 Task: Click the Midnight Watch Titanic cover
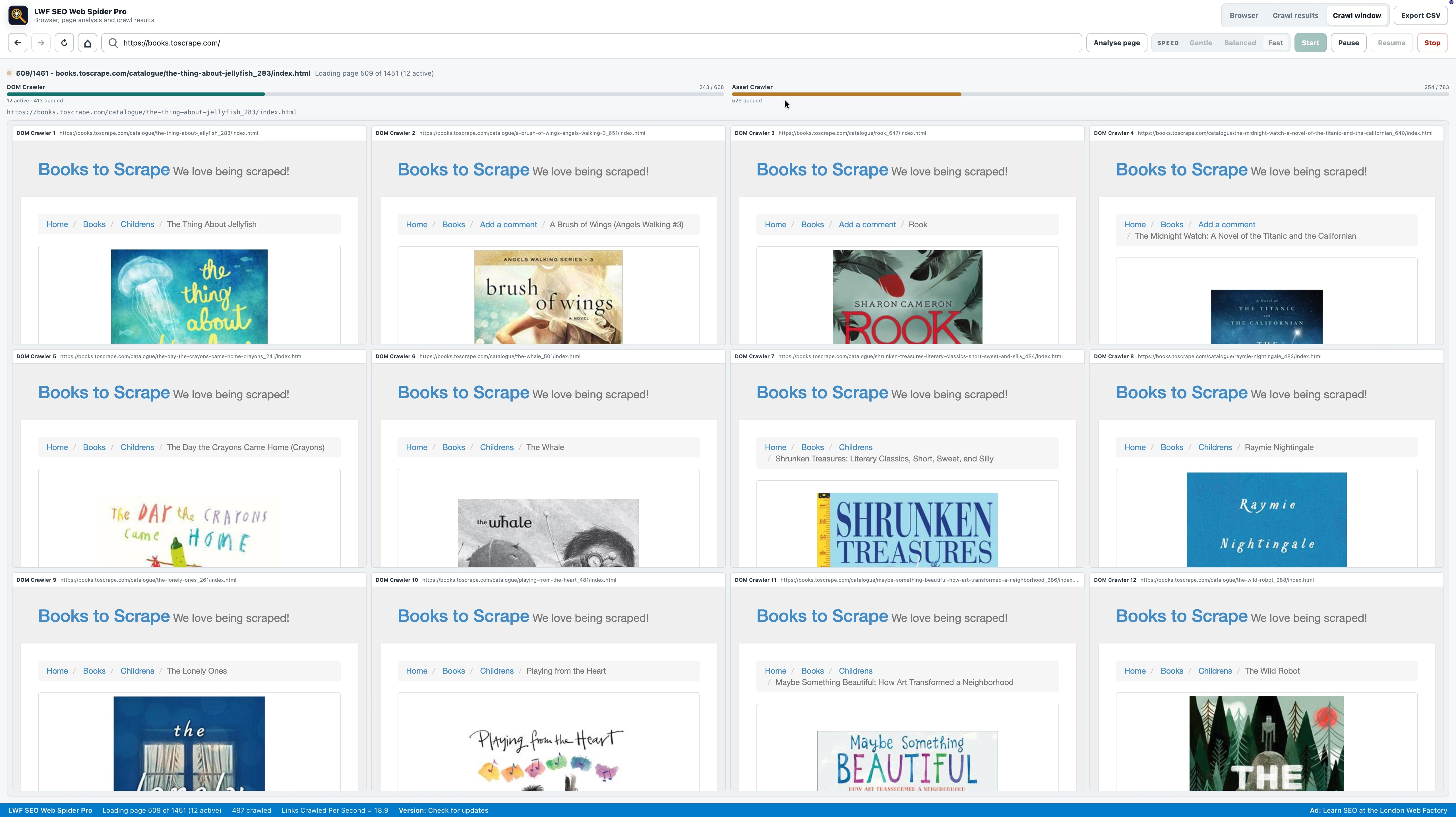click(1266, 317)
